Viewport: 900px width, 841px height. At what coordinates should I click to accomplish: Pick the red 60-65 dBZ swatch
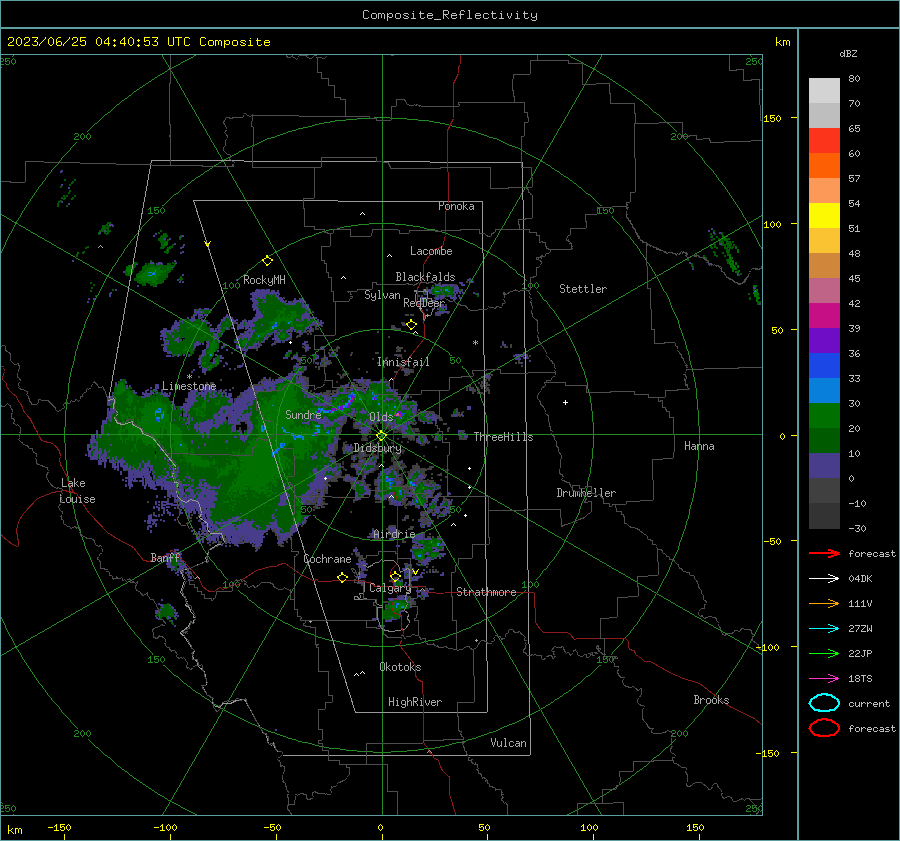tap(824, 141)
